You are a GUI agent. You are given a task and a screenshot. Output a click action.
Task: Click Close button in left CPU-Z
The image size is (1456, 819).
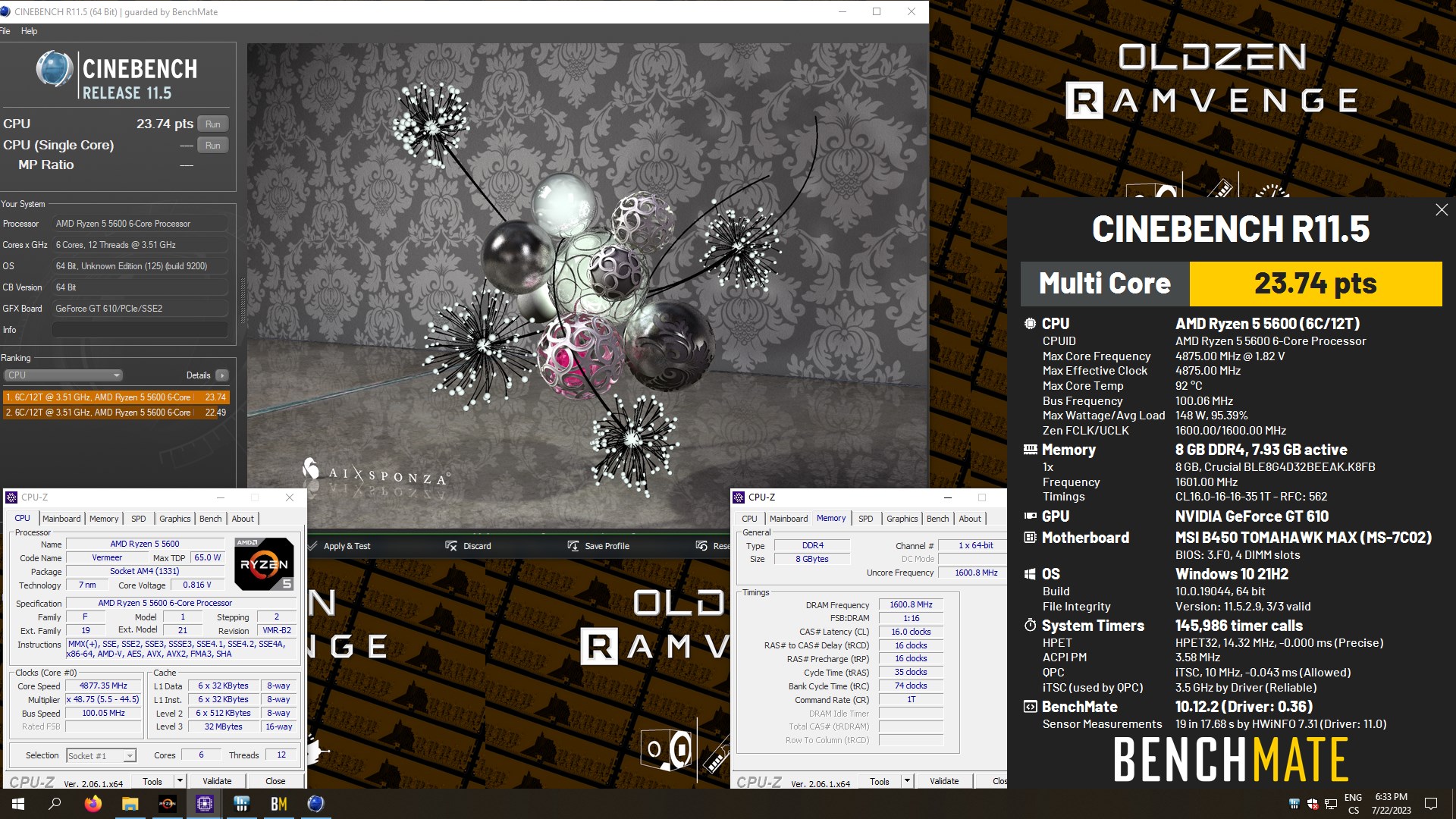click(275, 781)
